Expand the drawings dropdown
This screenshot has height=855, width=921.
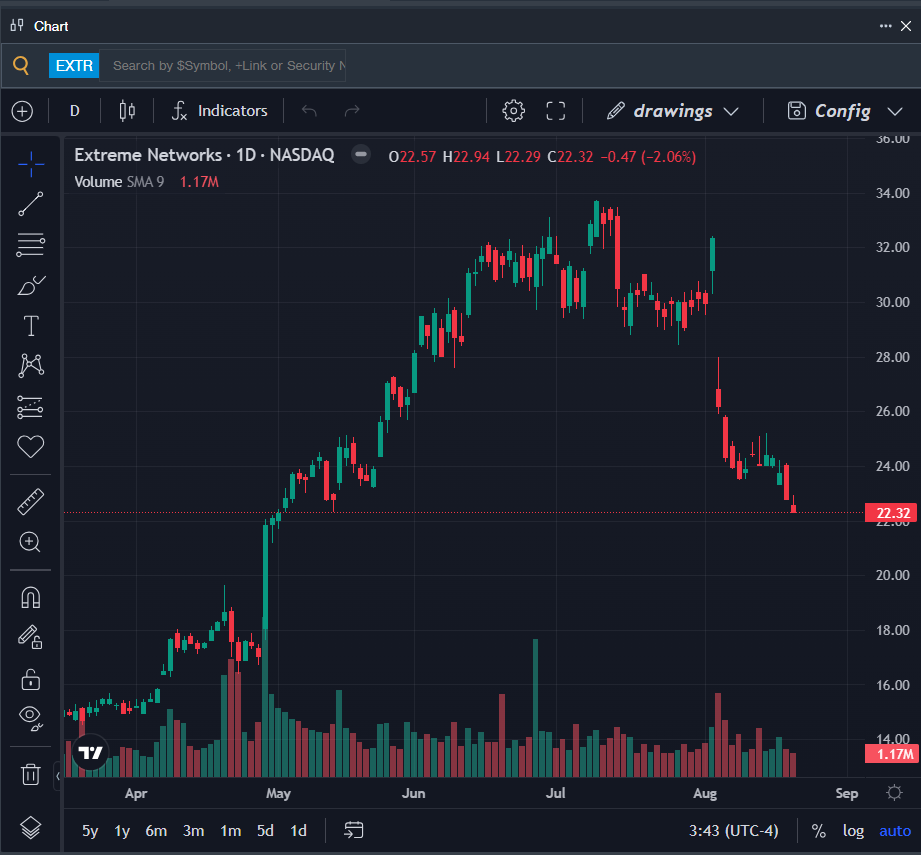(673, 111)
